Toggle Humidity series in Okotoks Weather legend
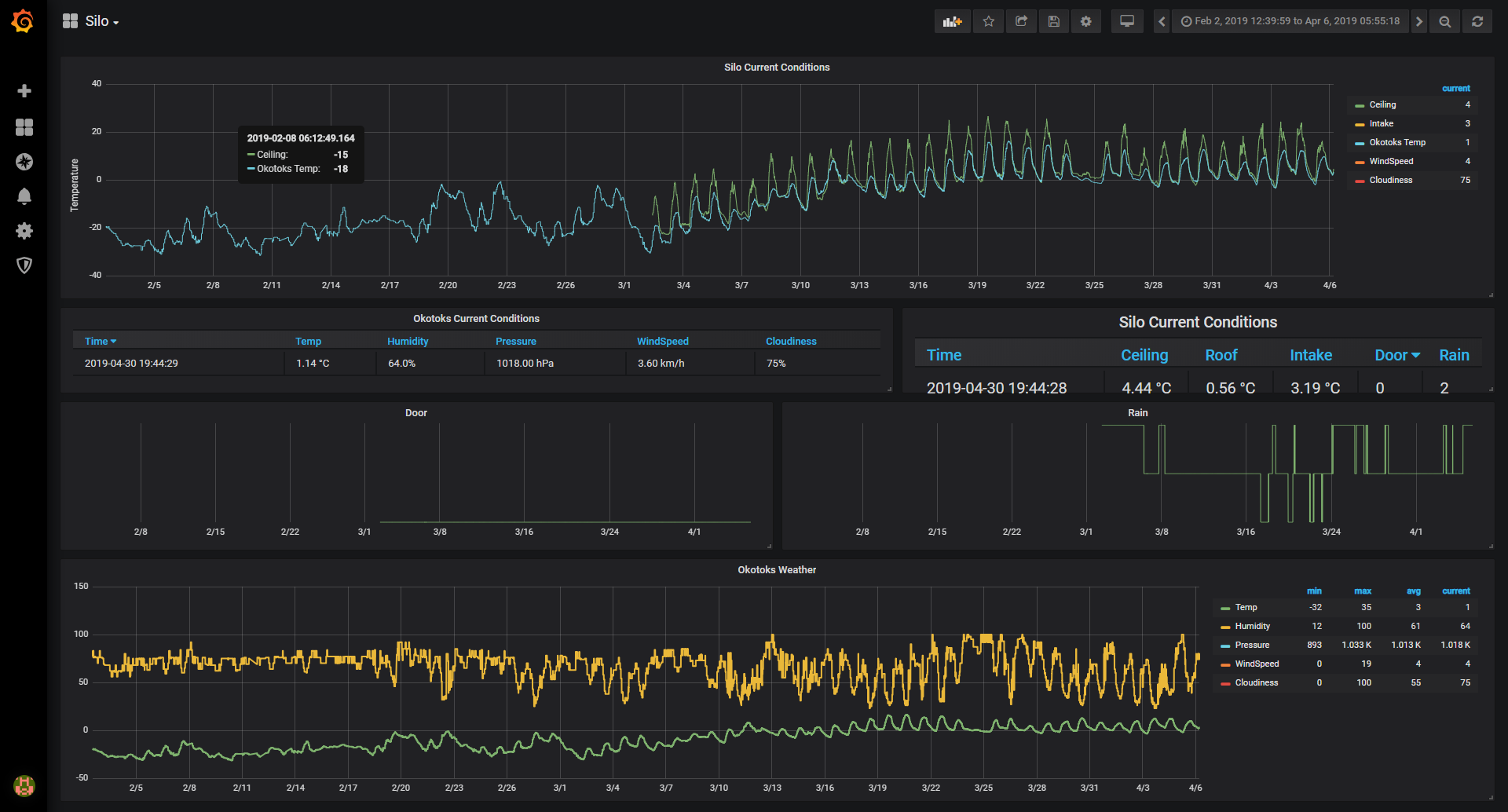This screenshot has height=812, width=1508. [1252, 626]
